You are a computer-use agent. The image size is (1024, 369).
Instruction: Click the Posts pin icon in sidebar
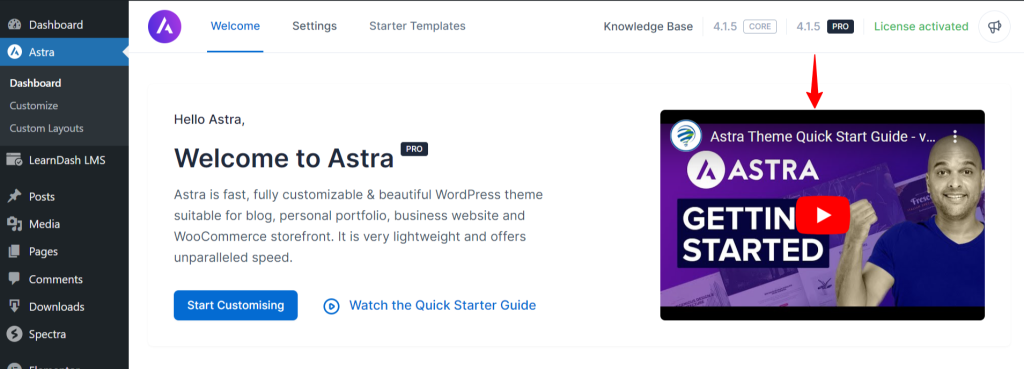(x=14, y=197)
